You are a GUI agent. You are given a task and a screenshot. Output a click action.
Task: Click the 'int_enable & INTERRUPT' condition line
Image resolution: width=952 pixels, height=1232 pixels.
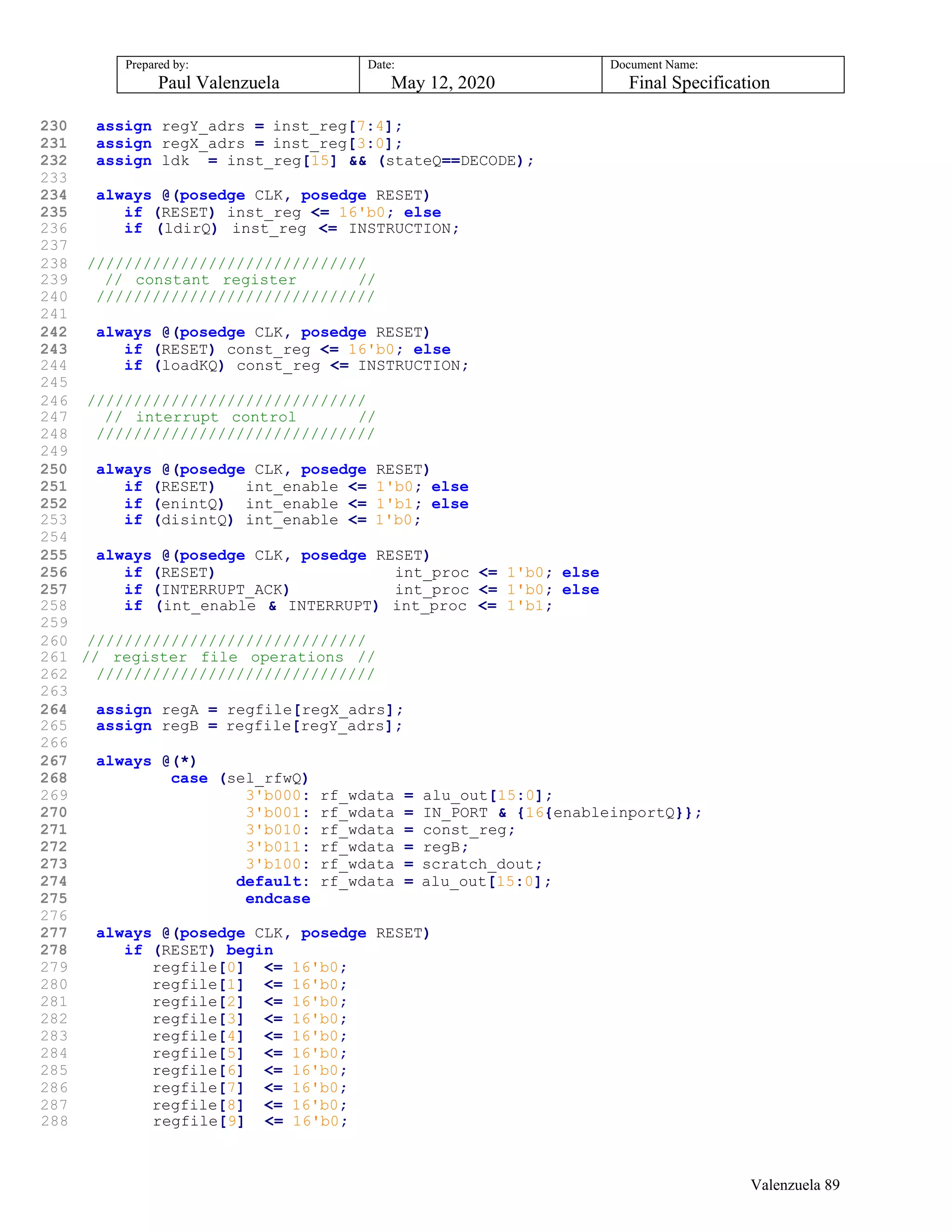[x=338, y=606]
